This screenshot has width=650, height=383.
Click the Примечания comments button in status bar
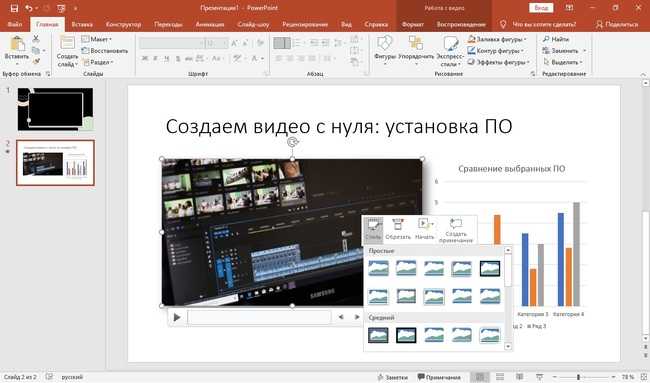pos(439,377)
